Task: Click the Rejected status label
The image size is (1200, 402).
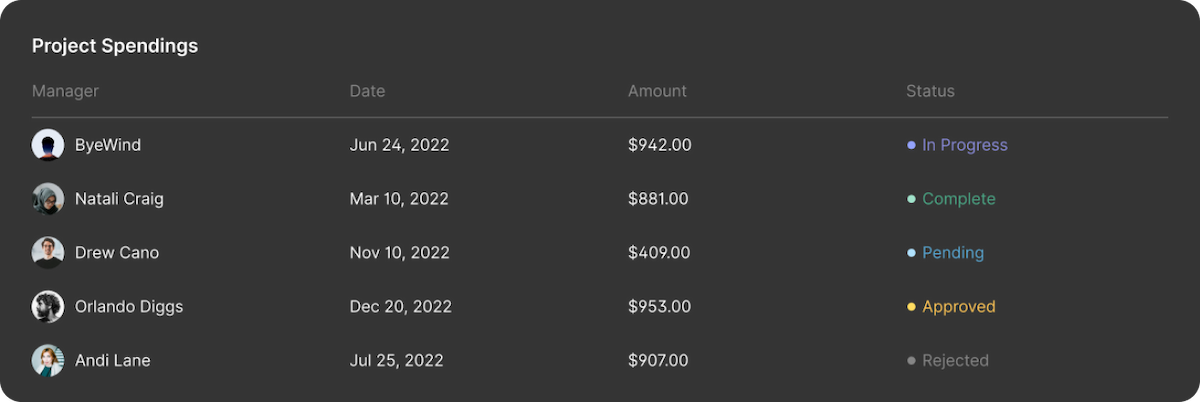Action: (x=955, y=361)
